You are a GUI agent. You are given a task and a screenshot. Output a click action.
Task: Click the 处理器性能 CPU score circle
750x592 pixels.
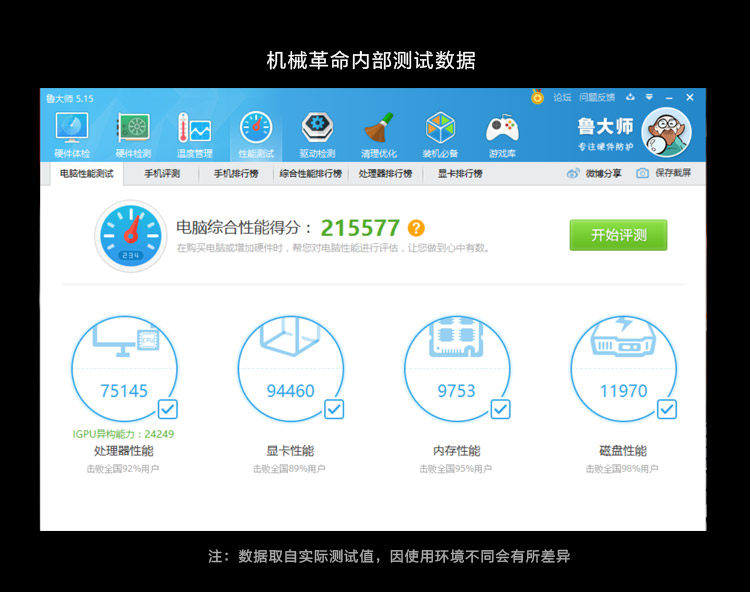tap(124, 369)
